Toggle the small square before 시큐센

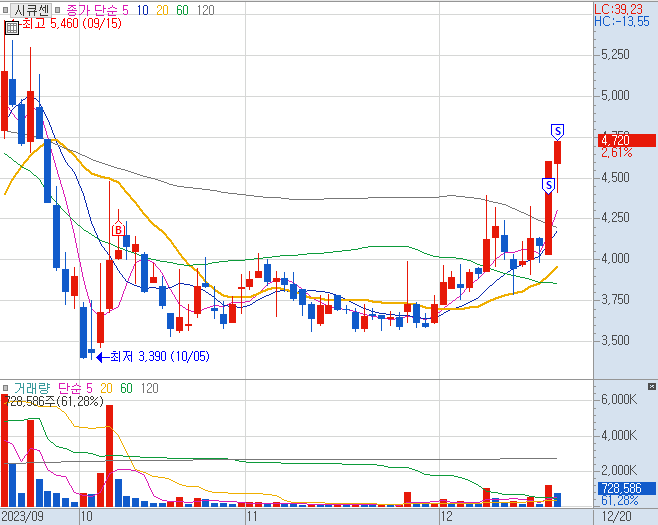click(x=5, y=10)
